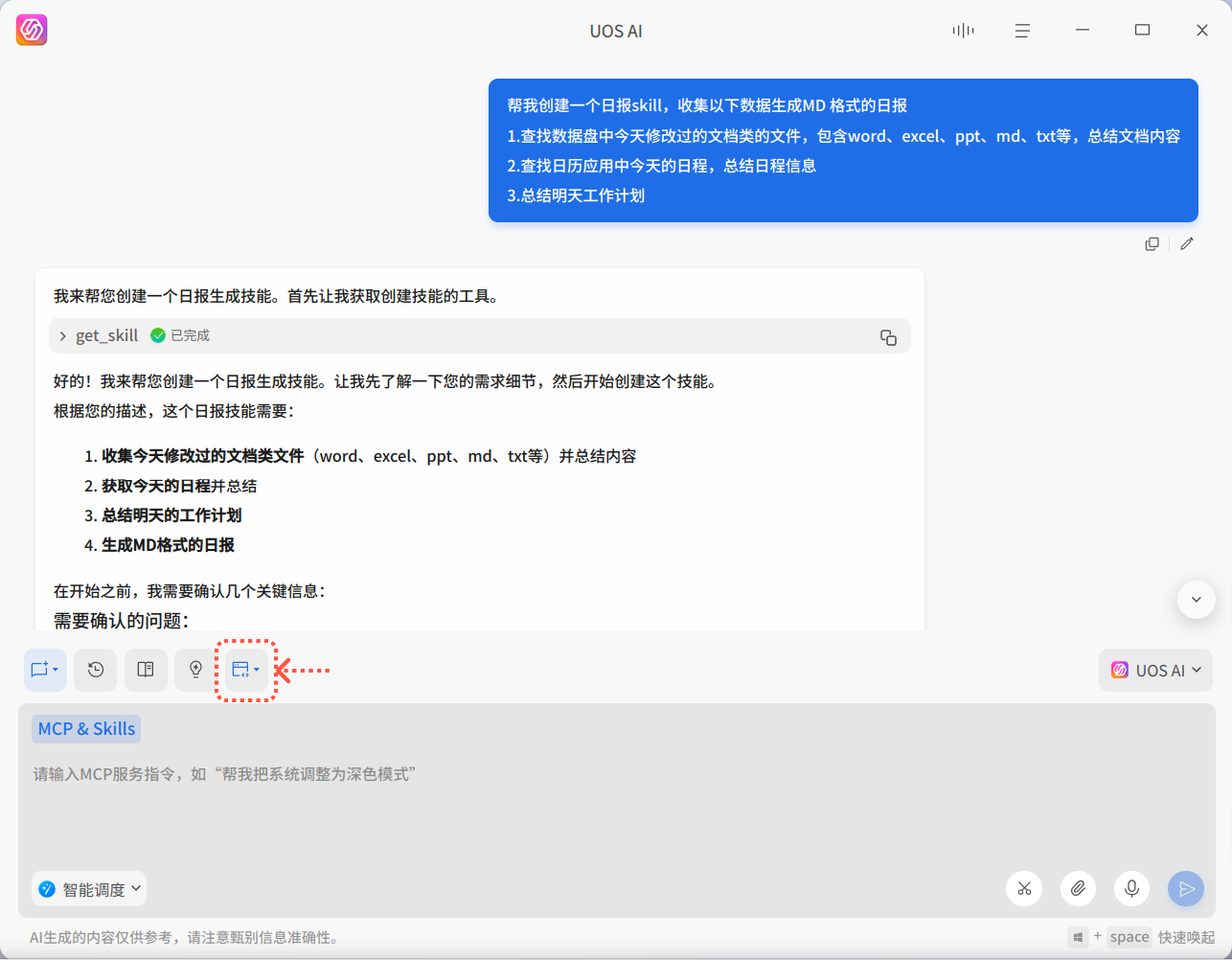Open the knowledge base book icon
The width and height of the screenshot is (1232, 960).
pyautogui.click(x=145, y=670)
